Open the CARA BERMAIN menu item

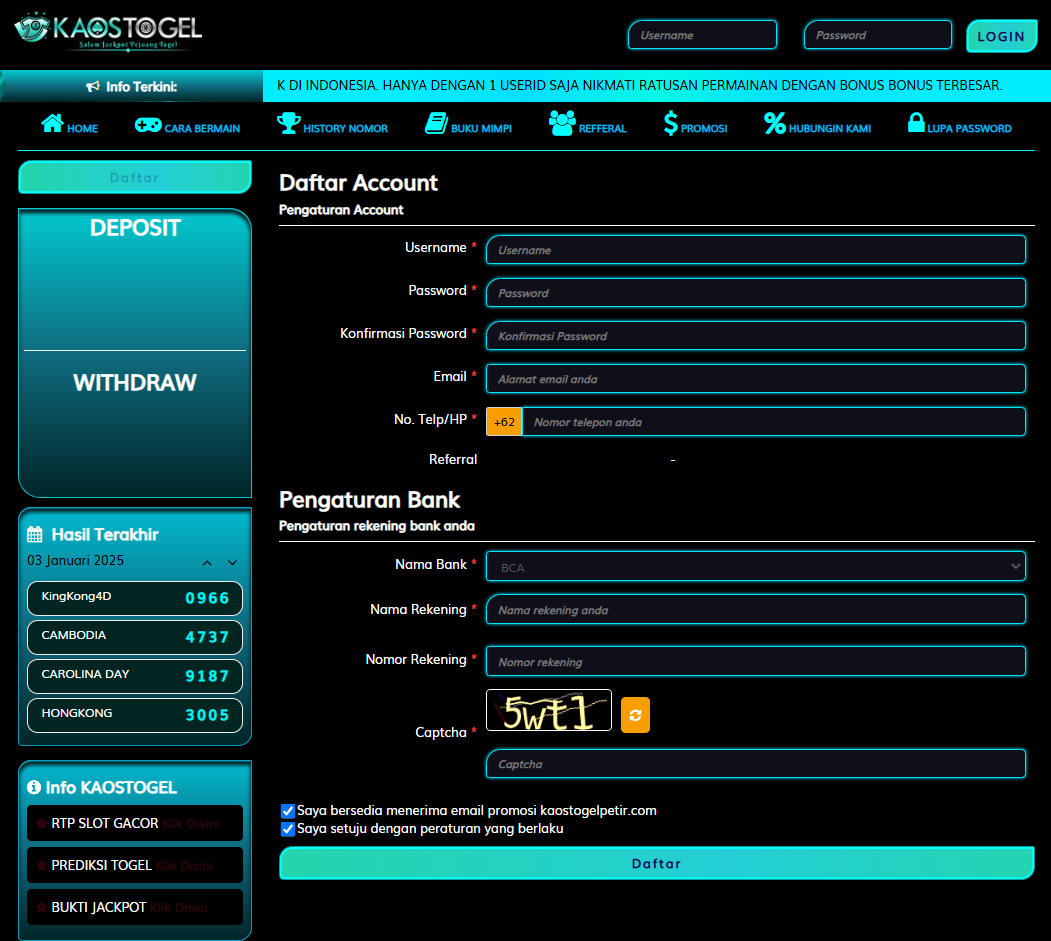tap(188, 125)
